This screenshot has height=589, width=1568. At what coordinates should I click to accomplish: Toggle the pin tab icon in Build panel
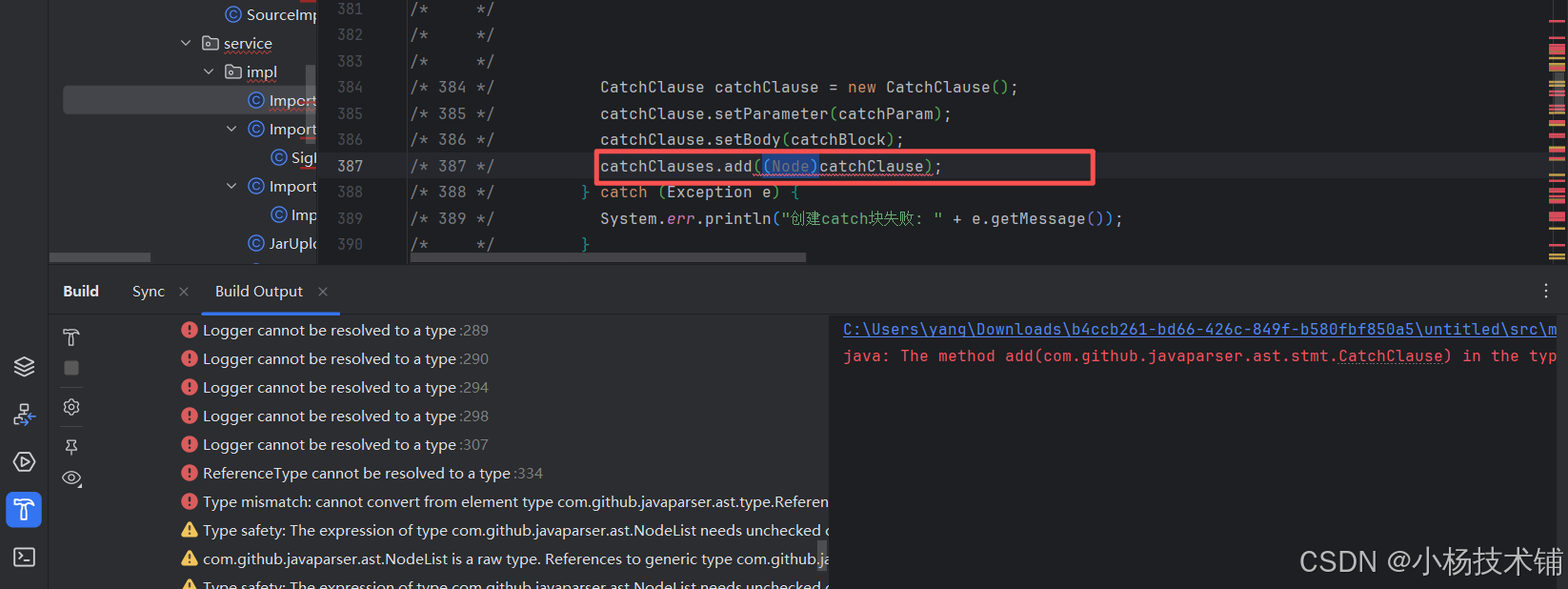pos(71,446)
